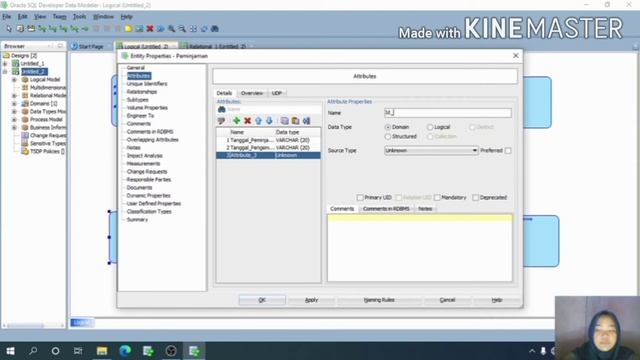Check the Deprecated checkbox
Image resolution: width=640 pixels, height=360 pixels.
[476, 198]
